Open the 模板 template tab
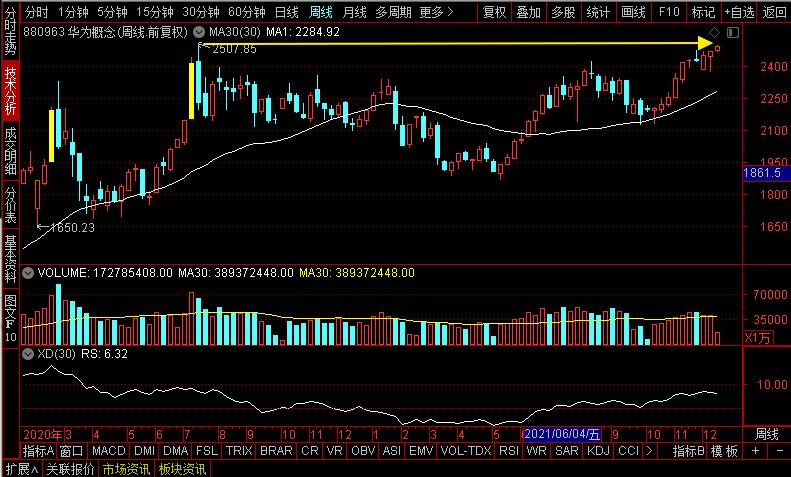 pyautogui.click(x=724, y=451)
